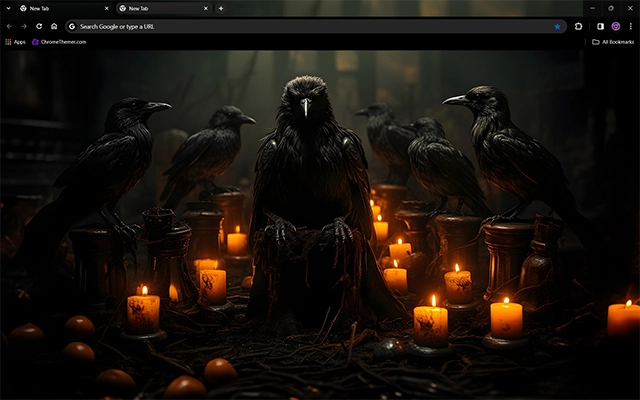Open the home page
This screenshot has height=400, width=640.
pos(54,27)
